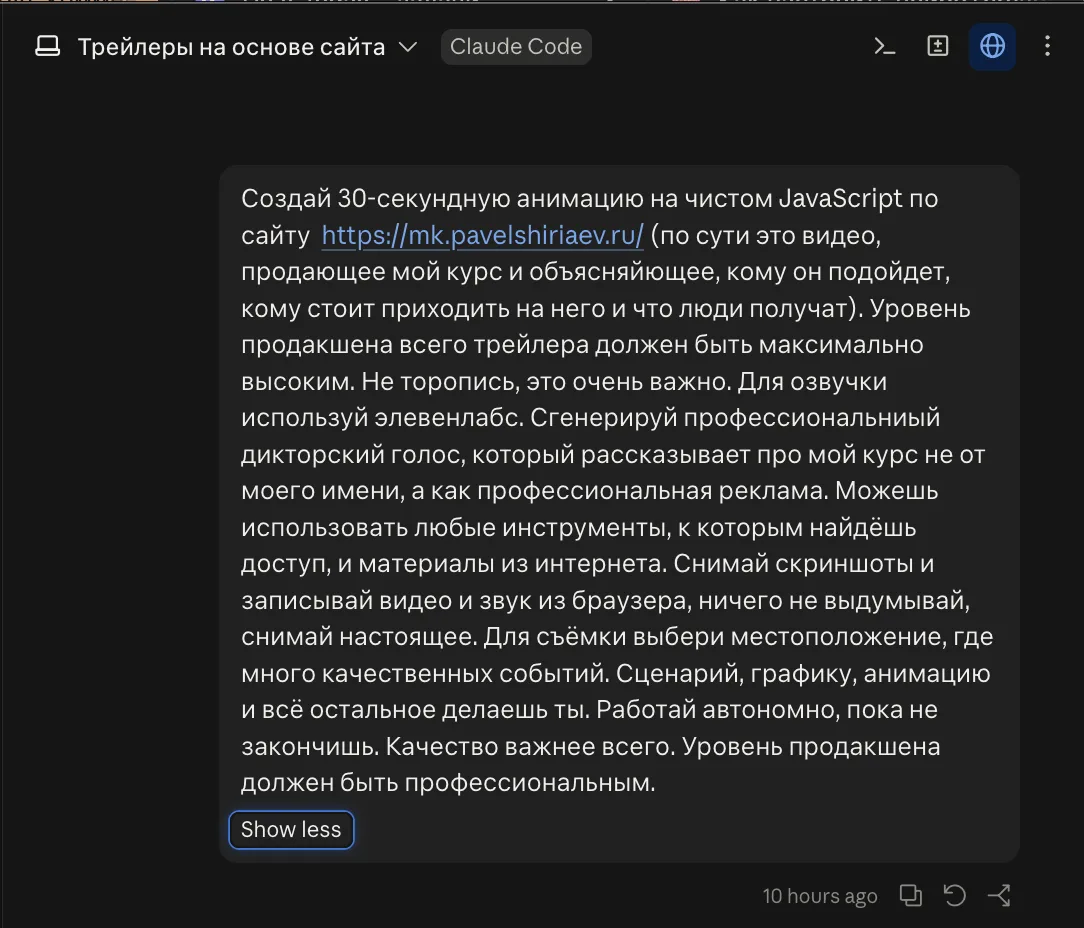Click the branch fork icon

1000,895
